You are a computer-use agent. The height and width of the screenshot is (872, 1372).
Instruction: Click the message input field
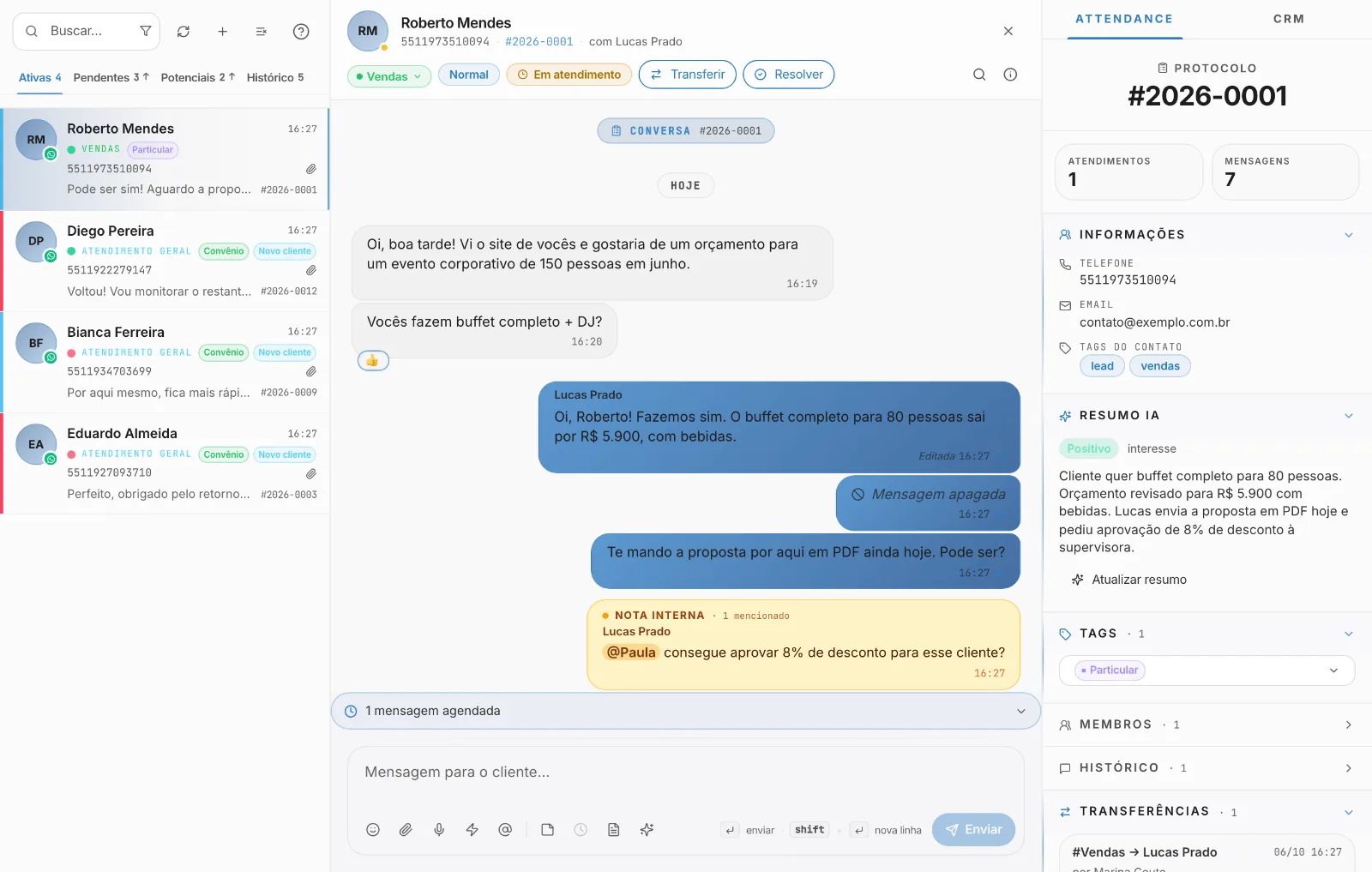tap(686, 773)
